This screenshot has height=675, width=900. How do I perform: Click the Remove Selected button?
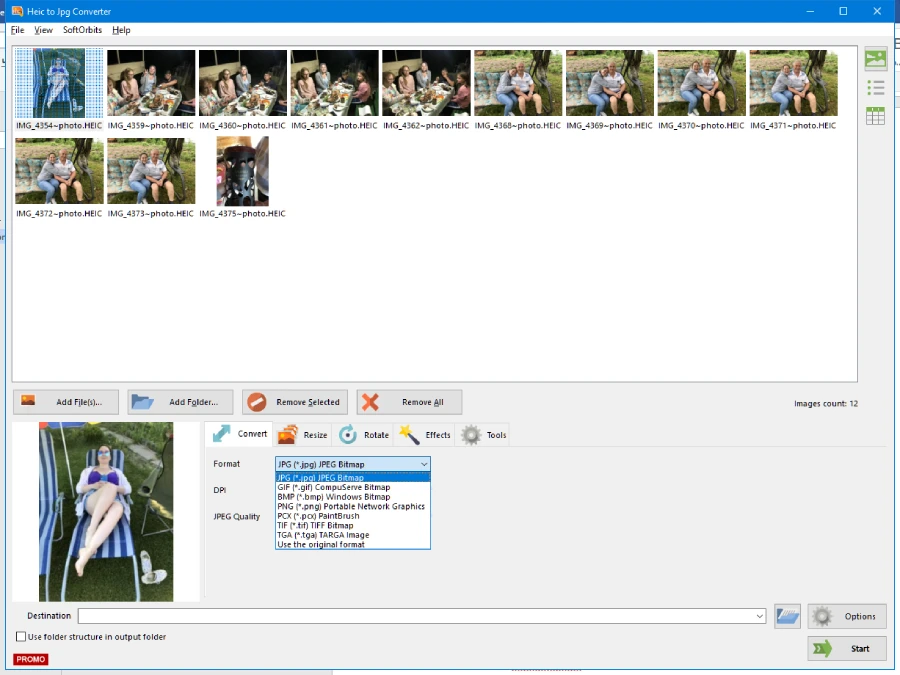[295, 402]
